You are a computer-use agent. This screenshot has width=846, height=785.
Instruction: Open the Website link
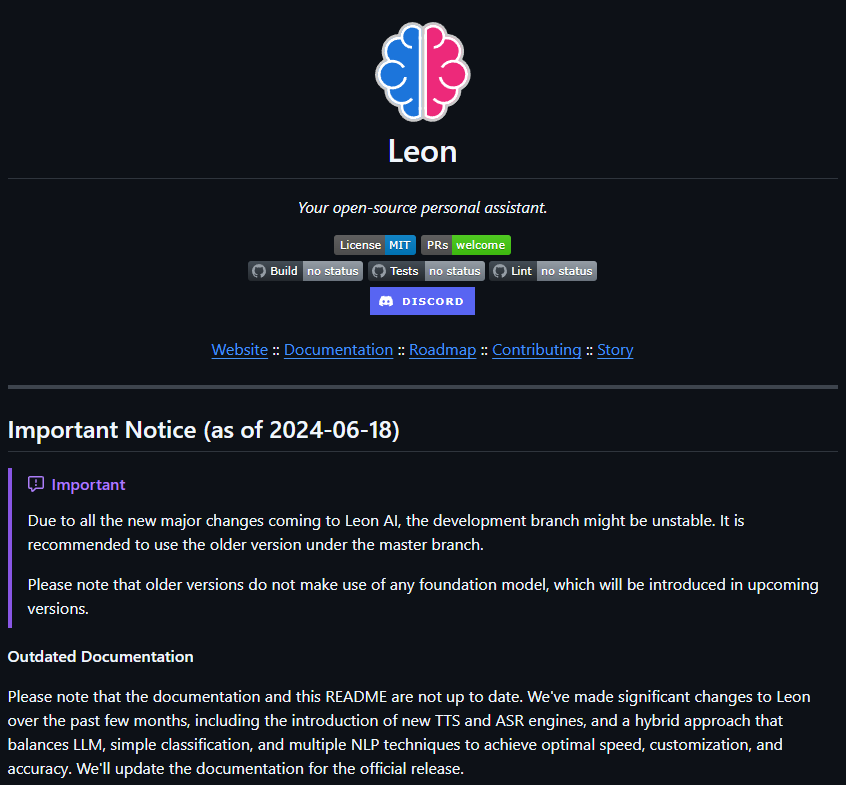[239, 350]
